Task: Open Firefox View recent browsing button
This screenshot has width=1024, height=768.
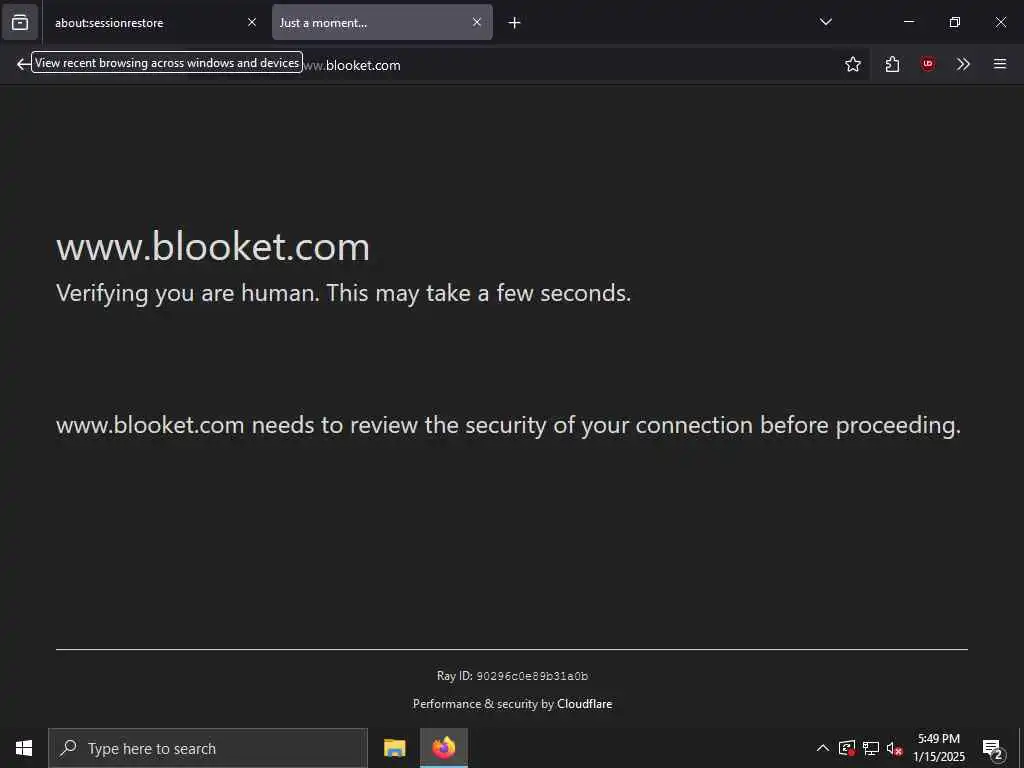Action: [x=20, y=22]
